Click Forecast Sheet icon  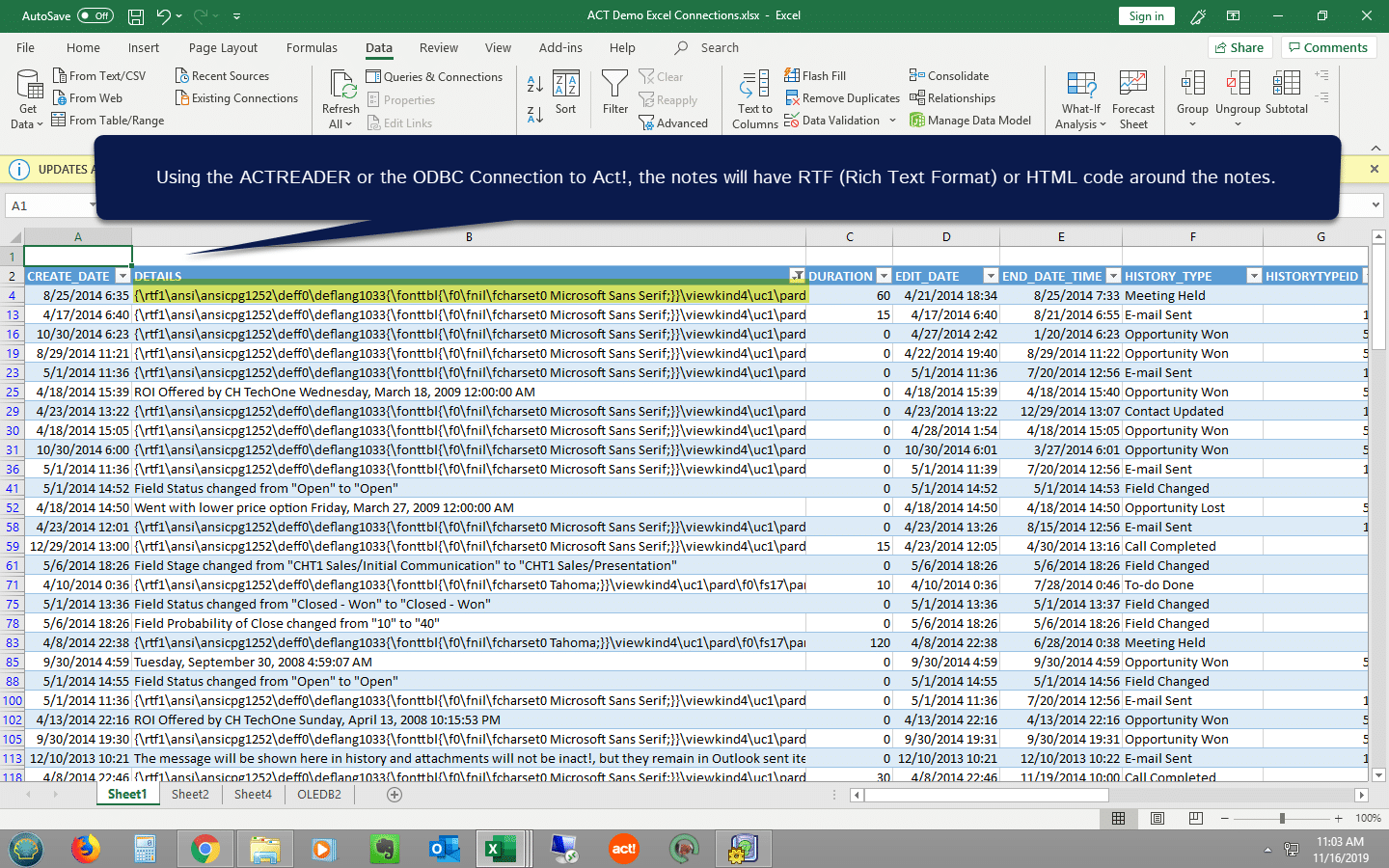[1133, 85]
